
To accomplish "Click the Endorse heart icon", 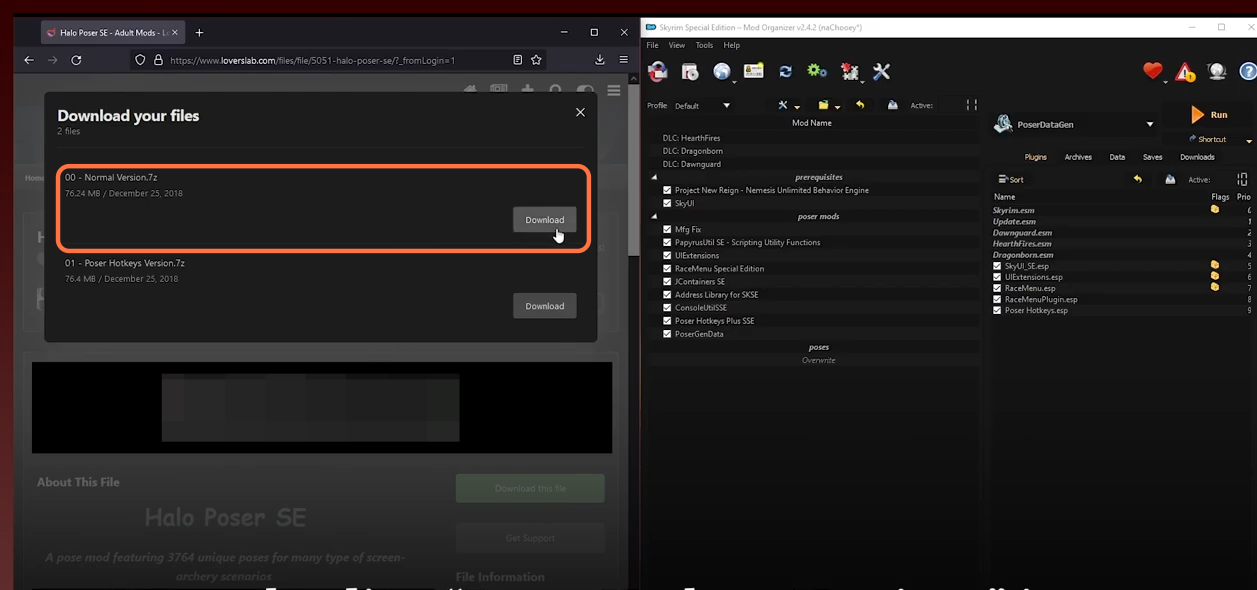I will point(1153,71).
